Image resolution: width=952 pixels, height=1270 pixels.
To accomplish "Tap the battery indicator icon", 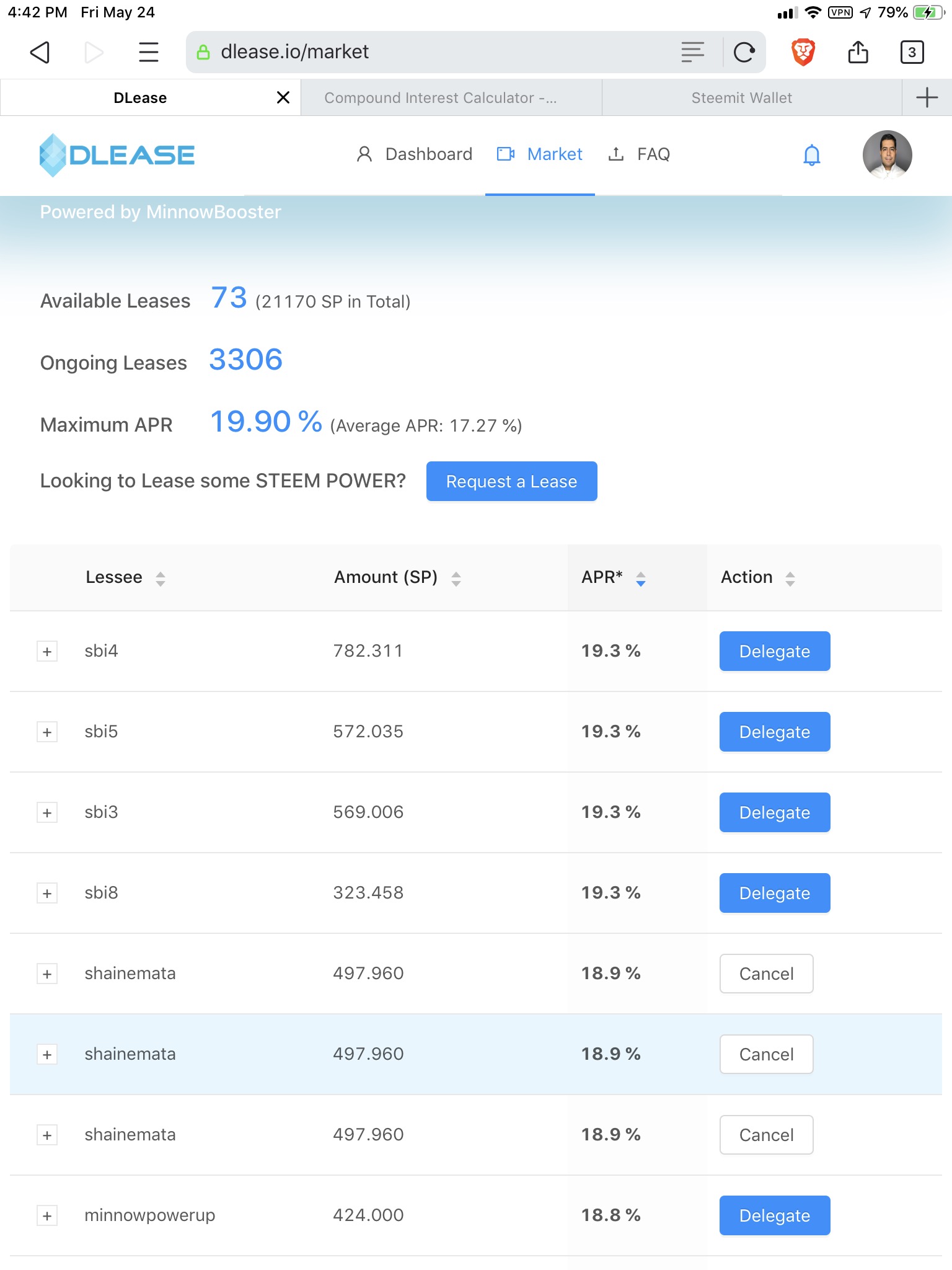I will click(928, 12).
